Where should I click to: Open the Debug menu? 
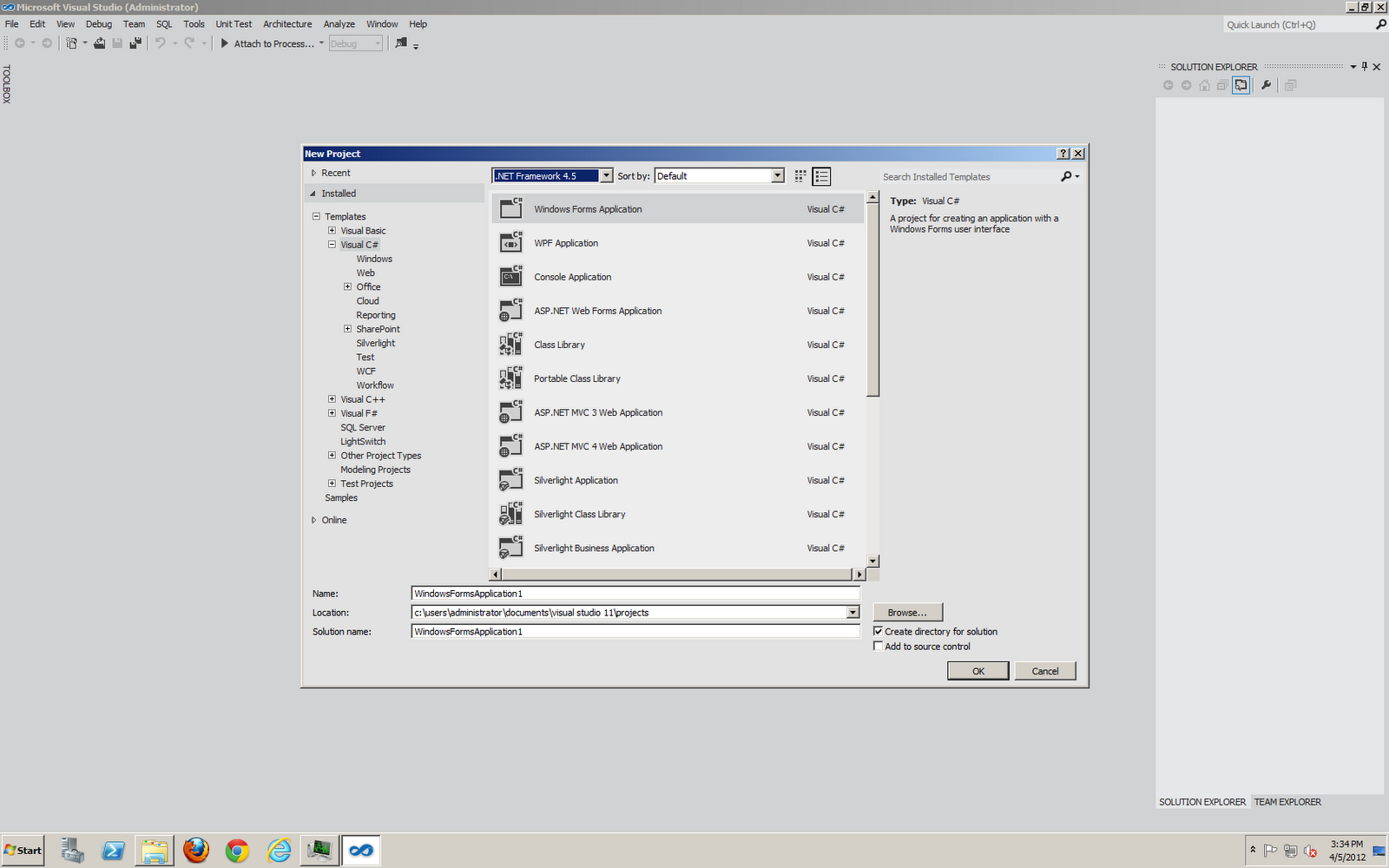(98, 23)
